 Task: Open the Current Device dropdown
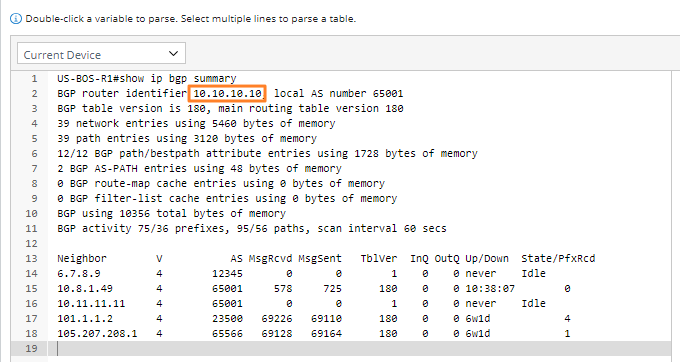pyautogui.click(x=101, y=53)
